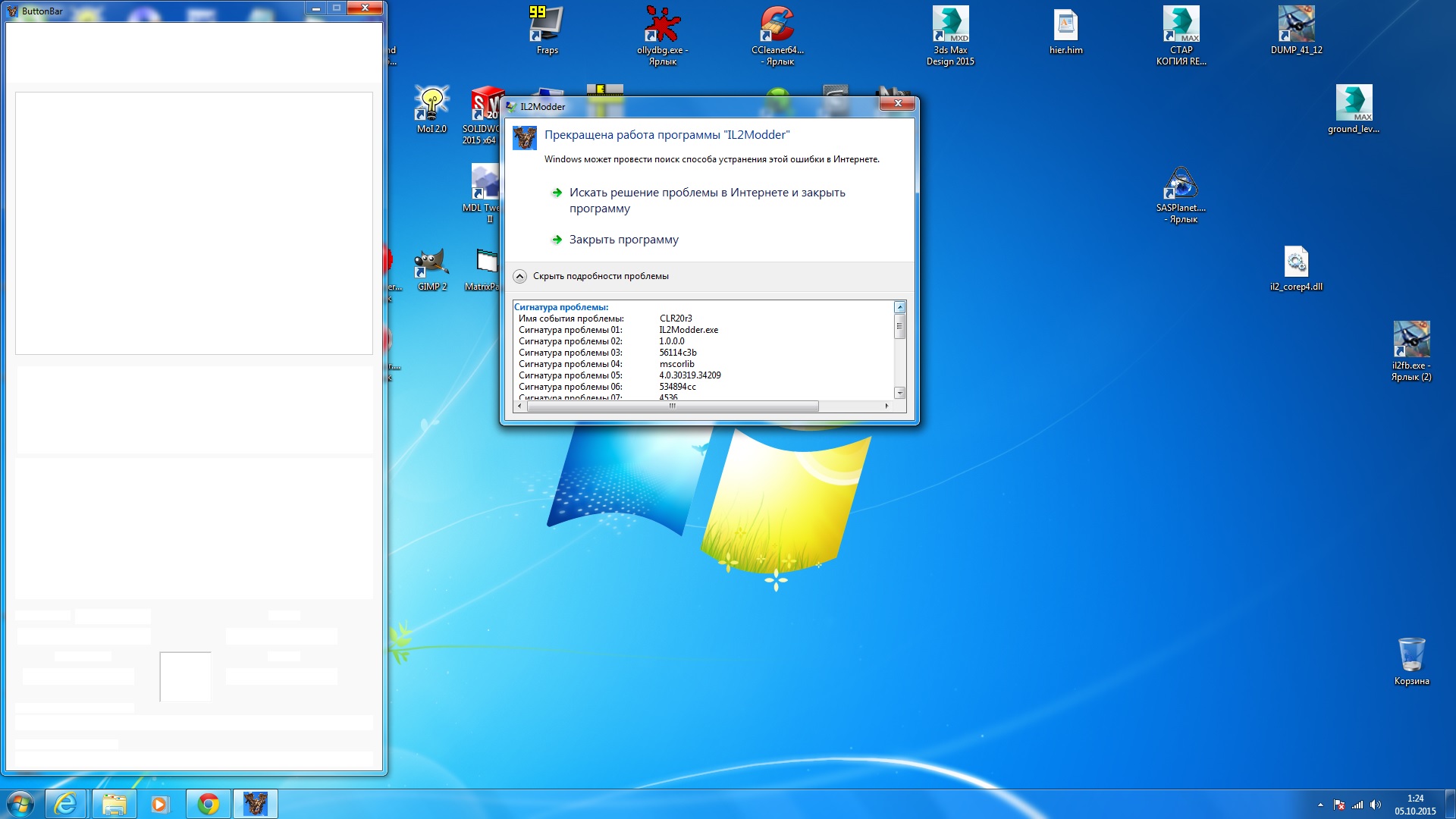
Task: Click the details horizontal scroll right arrow
Action: pyautogui.click(x=886, y=406)
